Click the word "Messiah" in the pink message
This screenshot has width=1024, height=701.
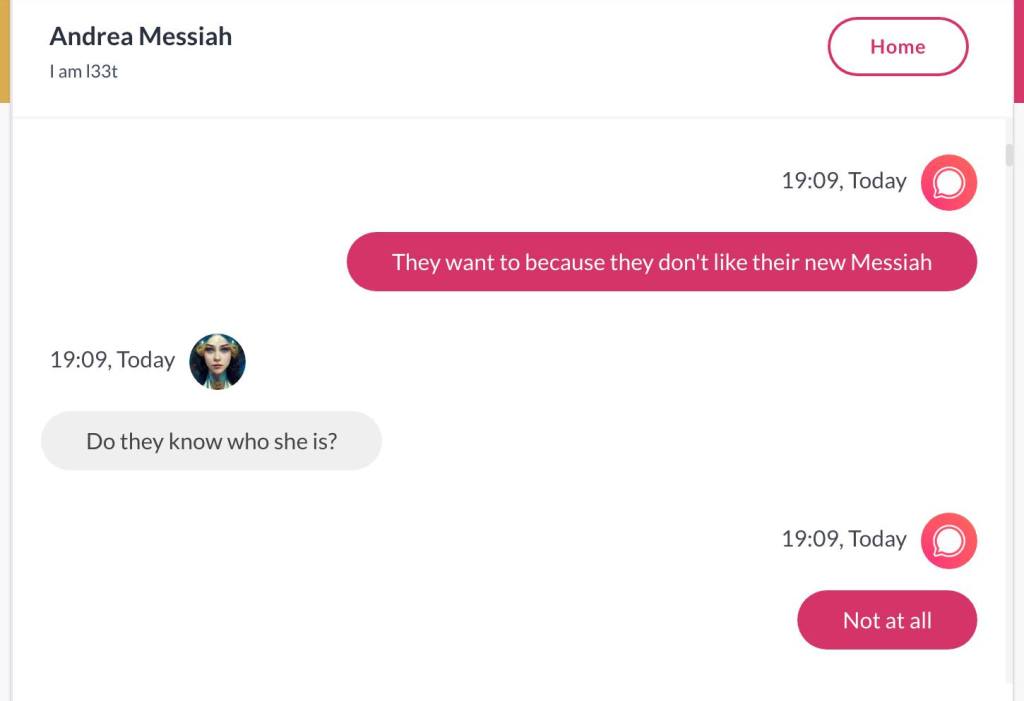[x=890, y=262]
